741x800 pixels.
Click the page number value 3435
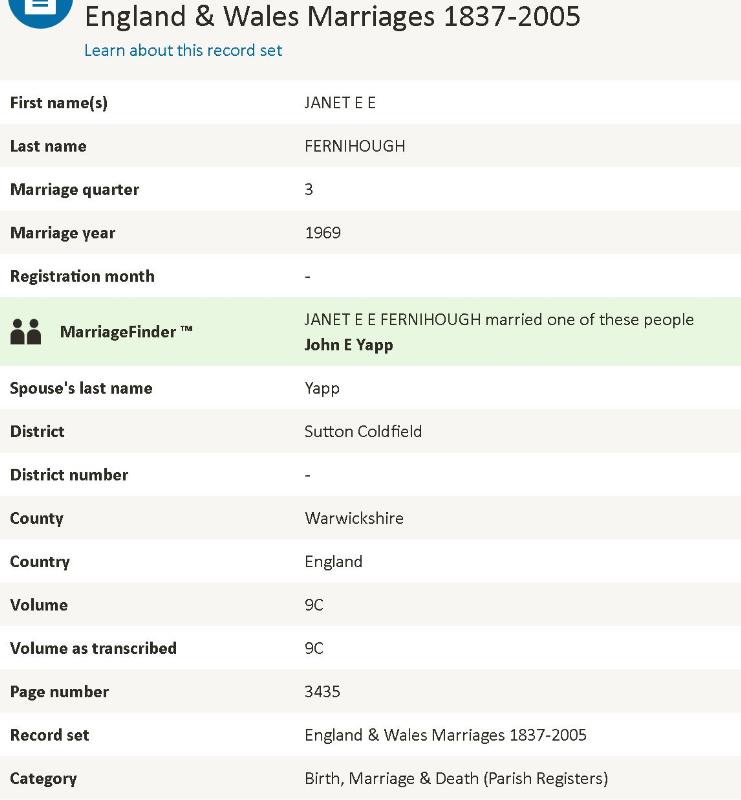[x=323, y=692]
